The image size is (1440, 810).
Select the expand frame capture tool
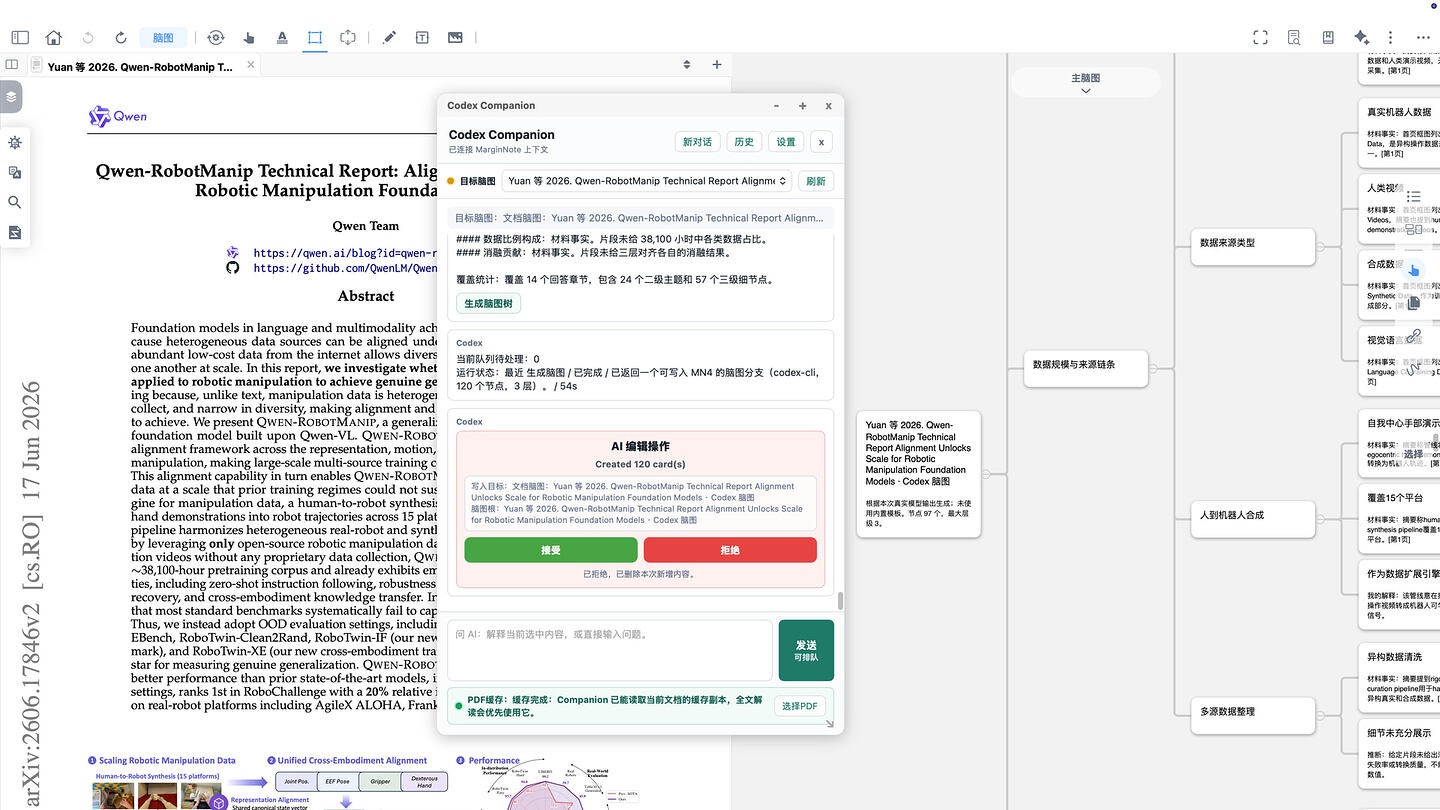[x=348, y=37]
